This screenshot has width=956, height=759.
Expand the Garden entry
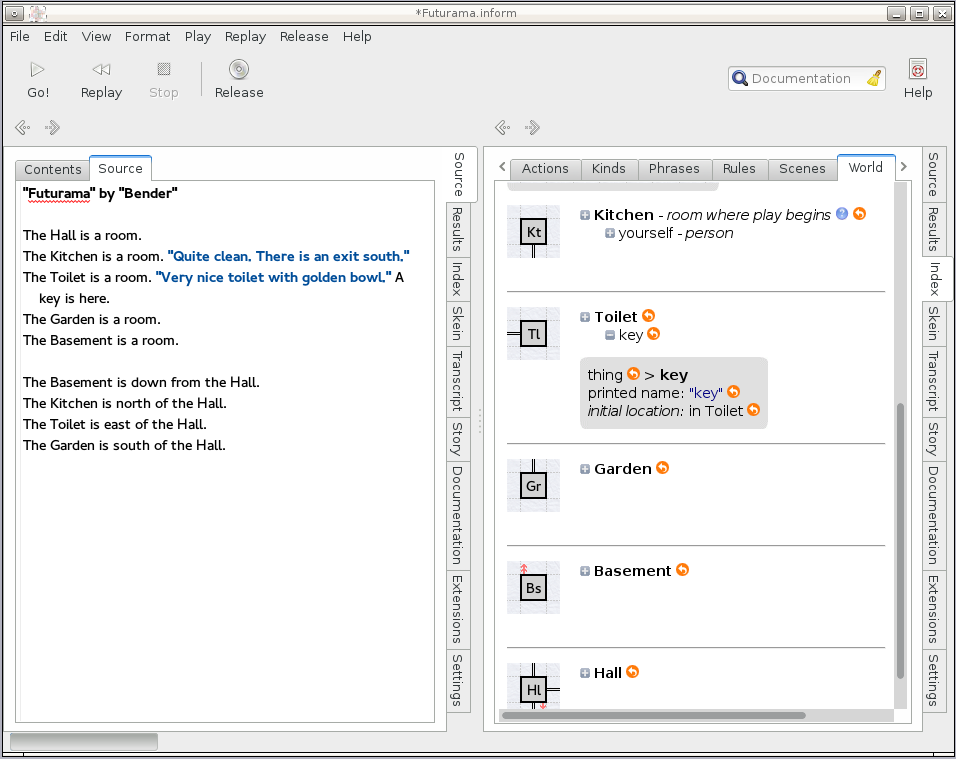(585, 469)
